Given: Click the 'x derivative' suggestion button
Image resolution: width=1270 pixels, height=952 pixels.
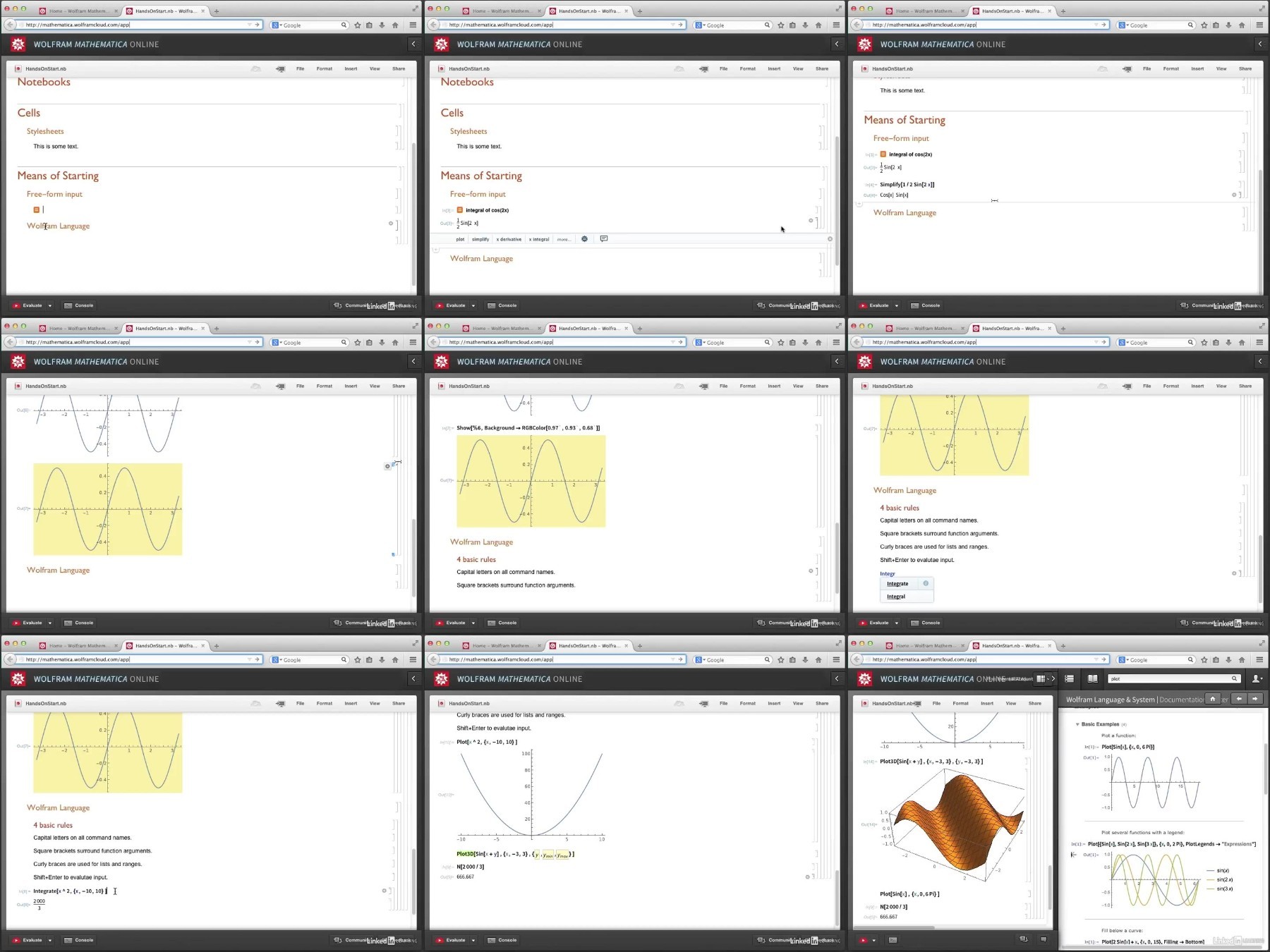Looking at the screenshot, I should coord(509,239).
